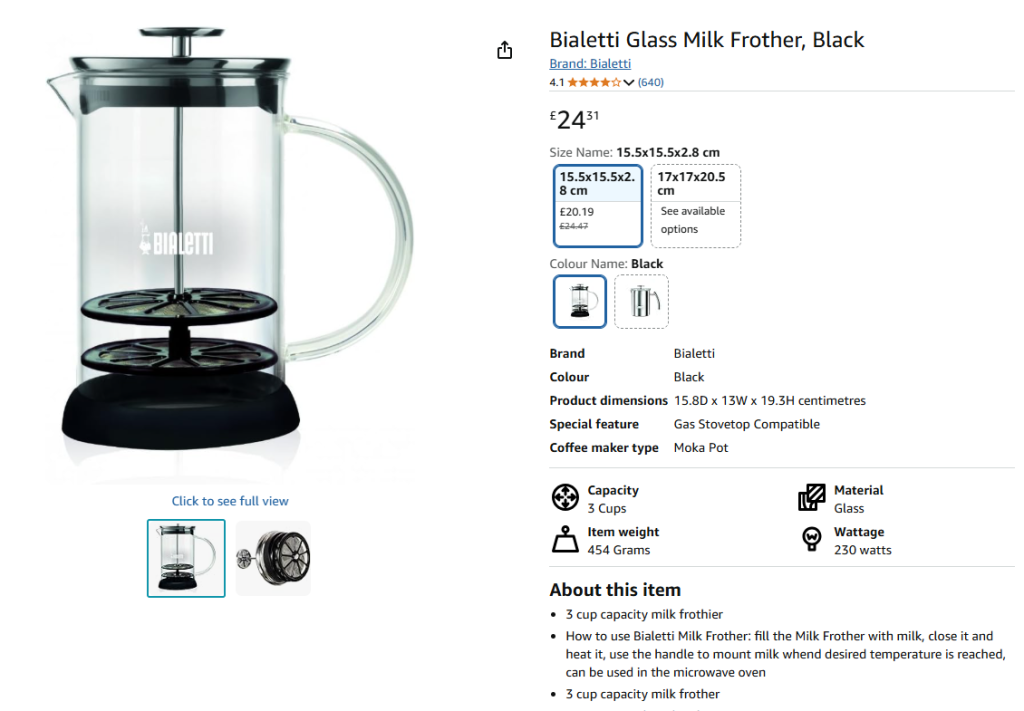Image resolution: width=1024 pixels, height=711 pixels.
Task: Click to see full view link
Action: click(x=230, y=501)
